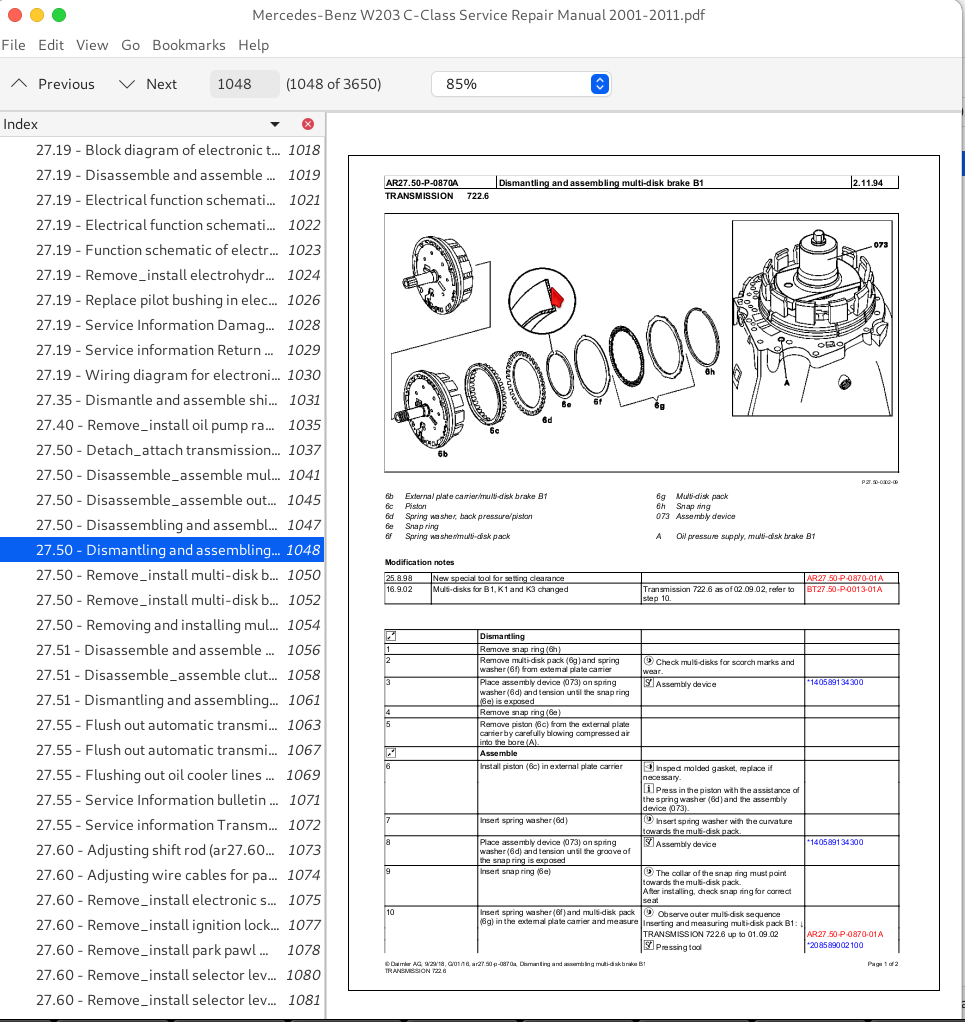Click blue tool link 208589002100
The width and height of the screenshot is (965, 1022).
click(836, 944)
